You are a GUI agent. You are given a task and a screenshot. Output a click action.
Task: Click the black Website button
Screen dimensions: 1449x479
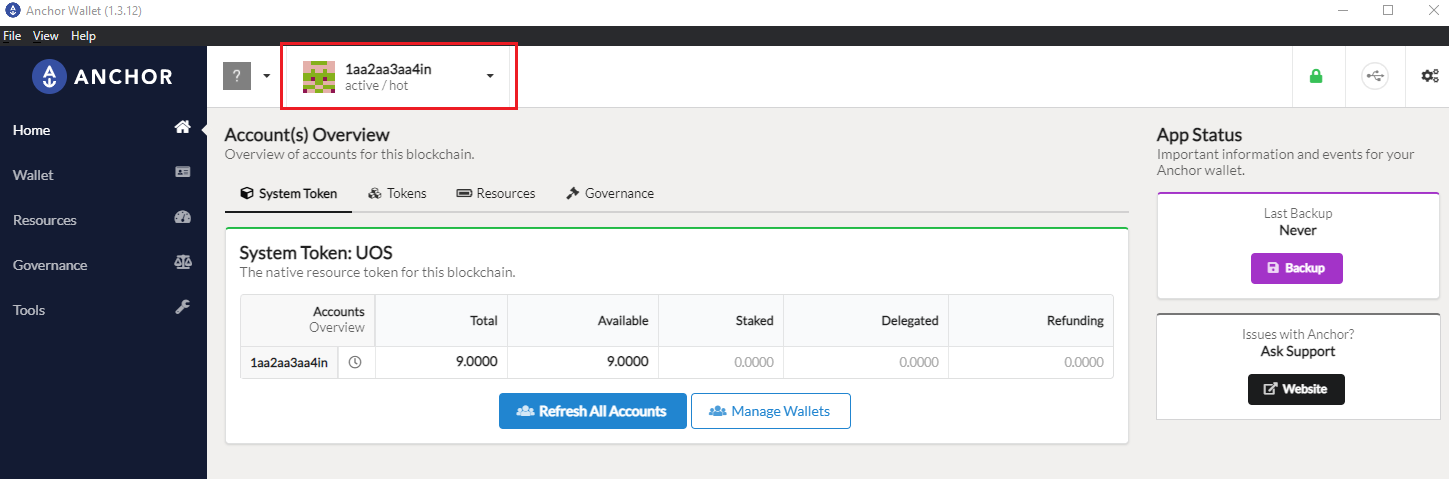1296,389
